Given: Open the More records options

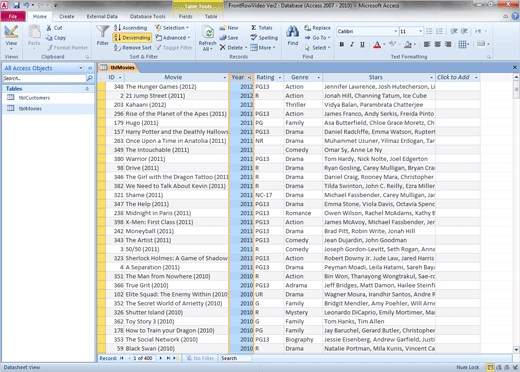Looking at the screenshot, I should click(x=263, y=48).
